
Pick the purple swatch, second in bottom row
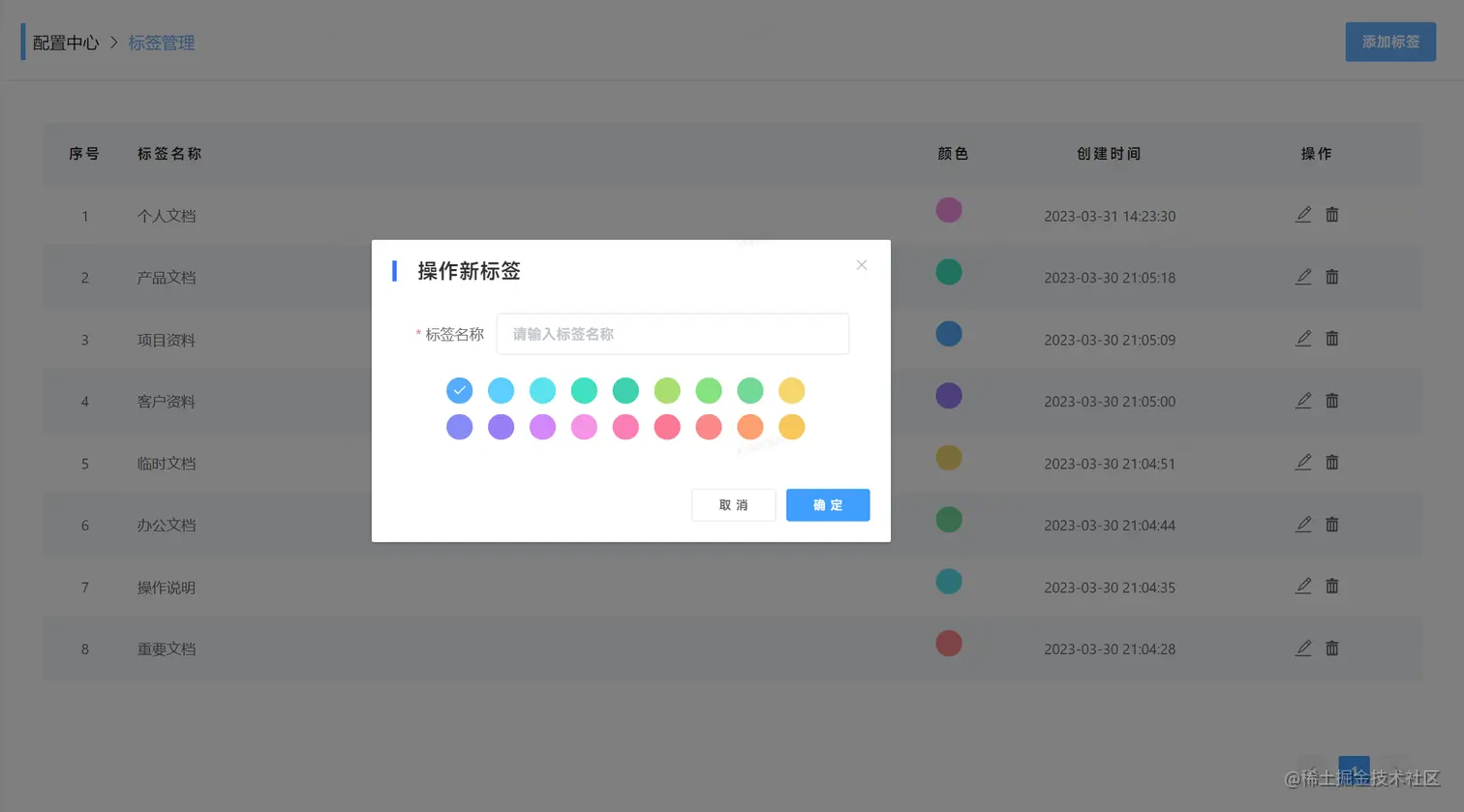pyautogui.click(x=502, y=427)
